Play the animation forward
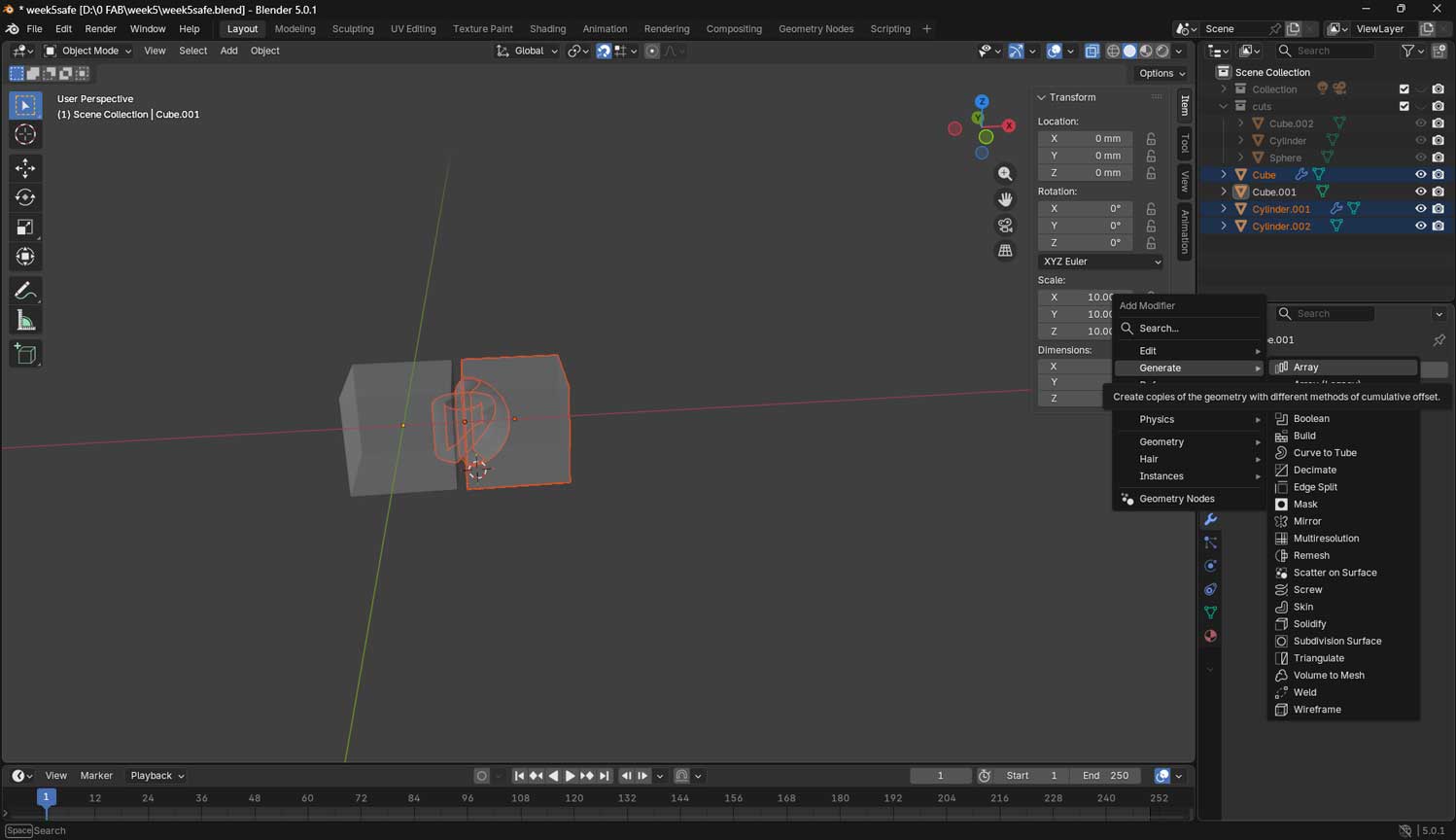1456x840 pixels. click(571, 776)
